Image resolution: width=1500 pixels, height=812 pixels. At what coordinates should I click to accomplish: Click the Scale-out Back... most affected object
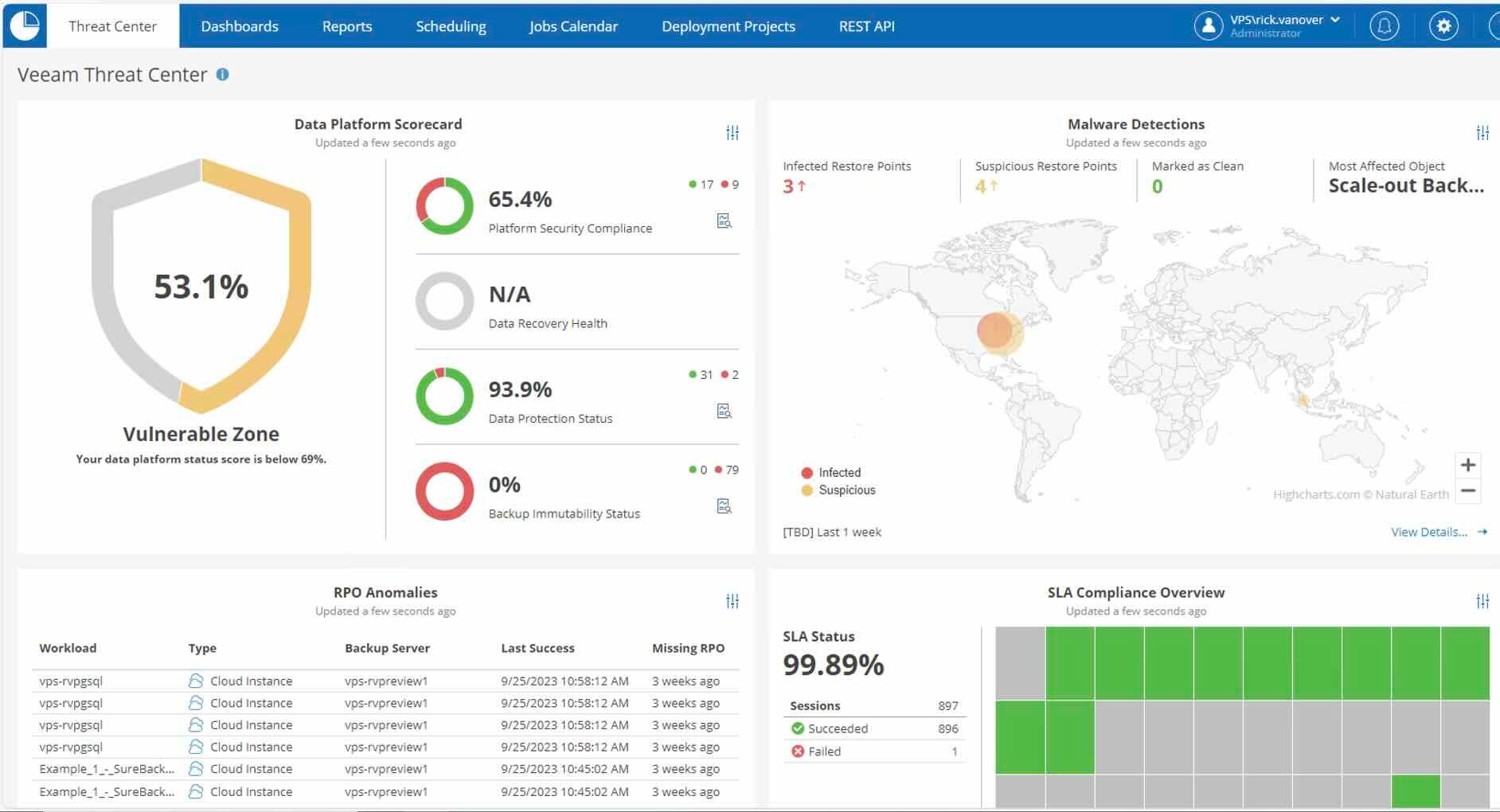(1406, 185)
